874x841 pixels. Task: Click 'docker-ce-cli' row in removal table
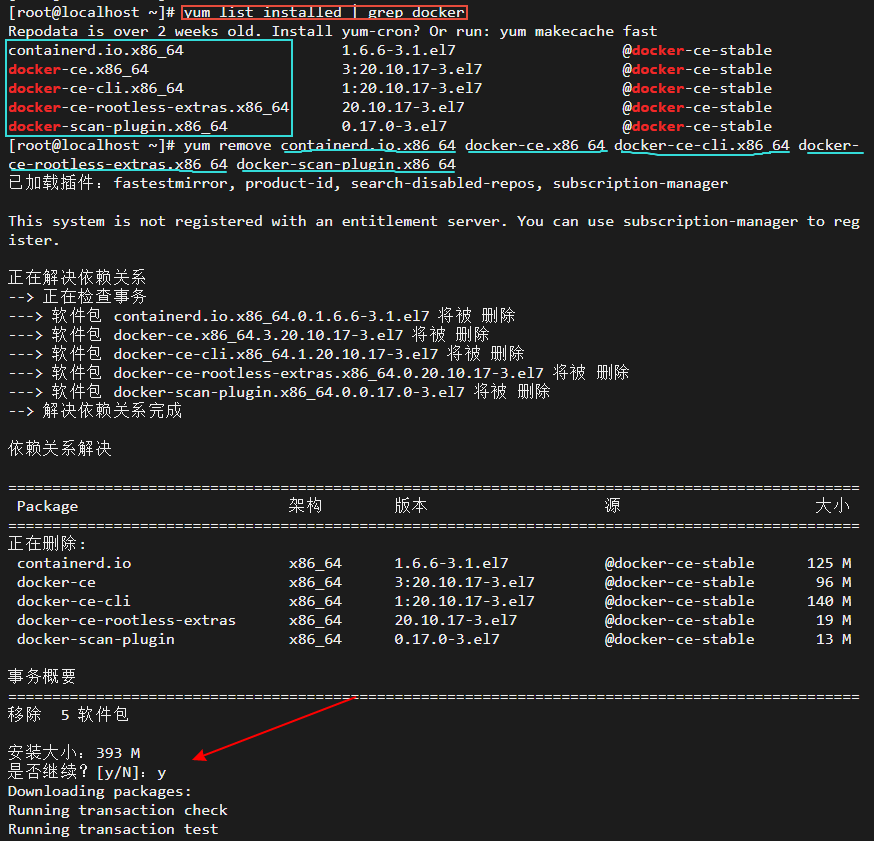(x=434, y=601)
